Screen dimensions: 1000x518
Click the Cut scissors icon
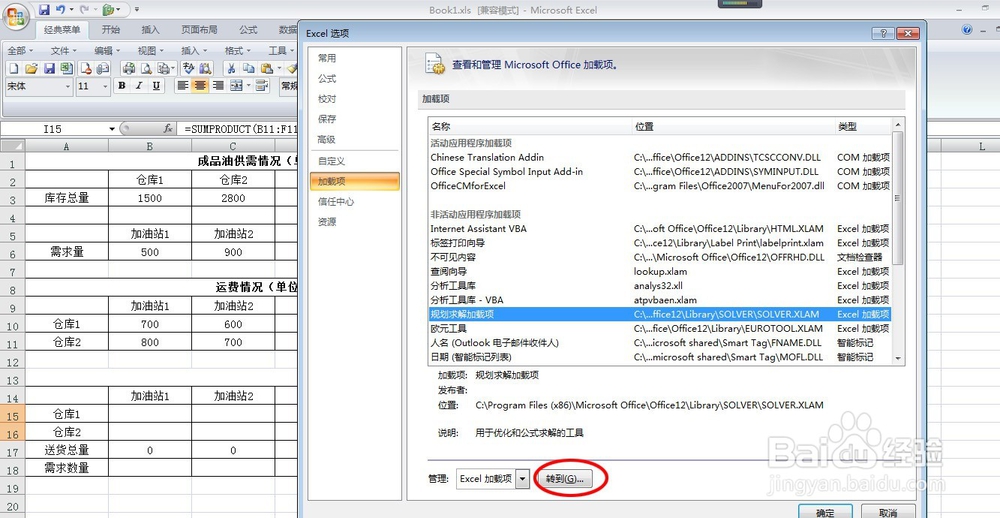tap(231, 68)
